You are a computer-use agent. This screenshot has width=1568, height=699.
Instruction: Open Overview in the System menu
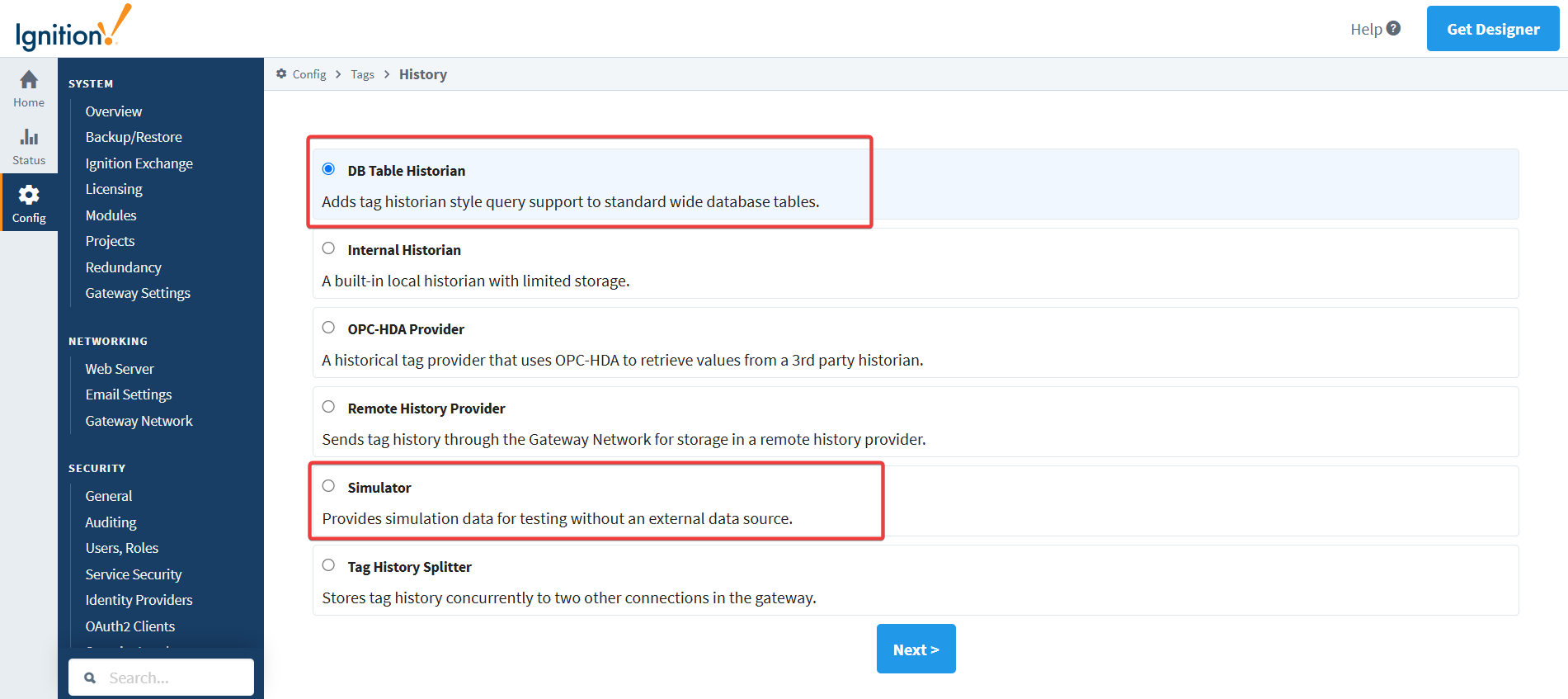pyautogui.click(x=114, y=111)
